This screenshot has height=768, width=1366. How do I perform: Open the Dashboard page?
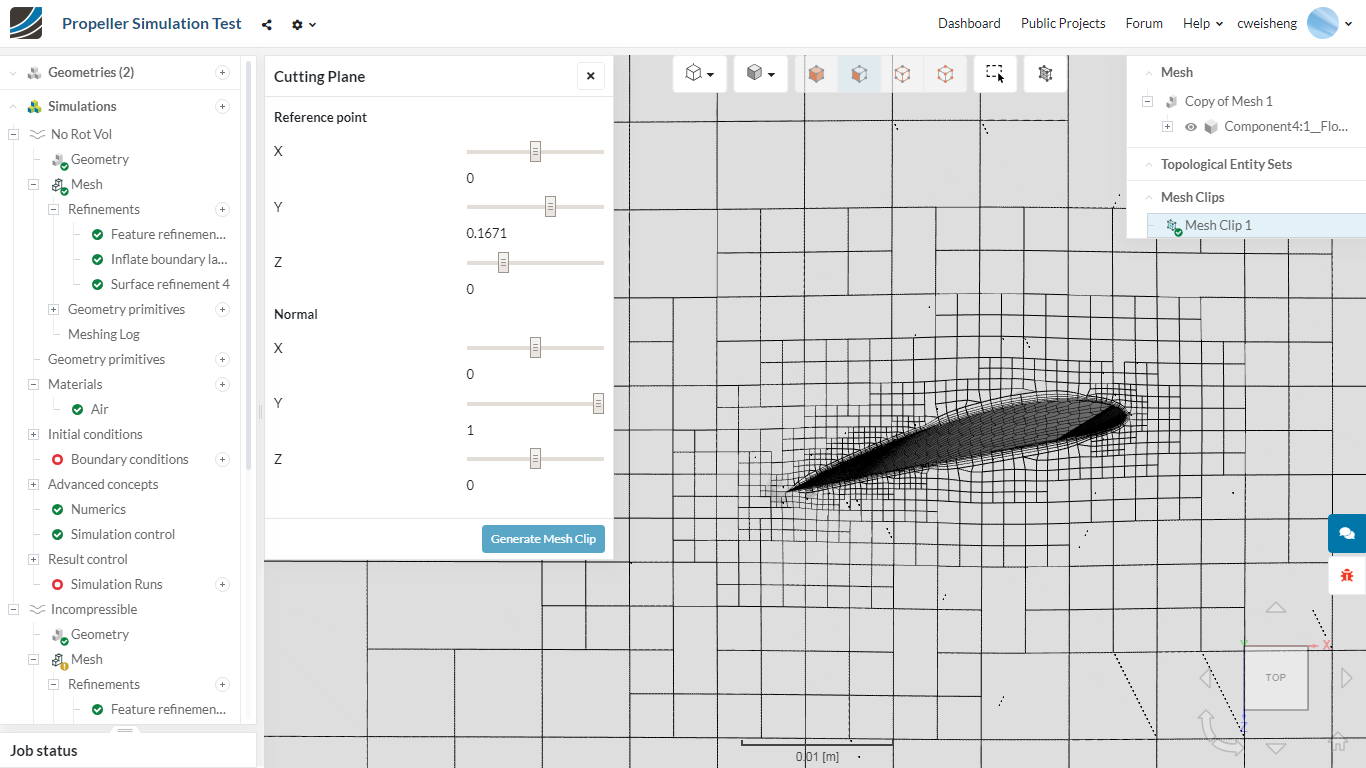[969, 23]
